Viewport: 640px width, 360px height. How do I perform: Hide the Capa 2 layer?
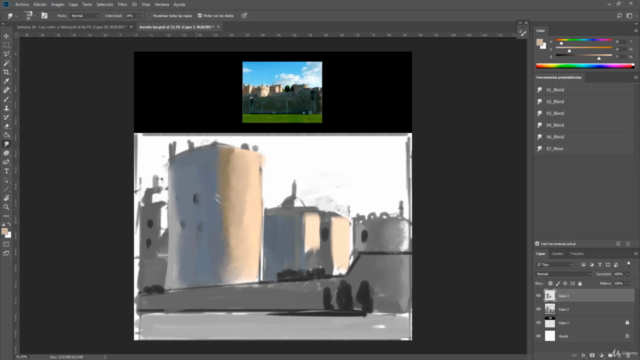tap(538, 309)
